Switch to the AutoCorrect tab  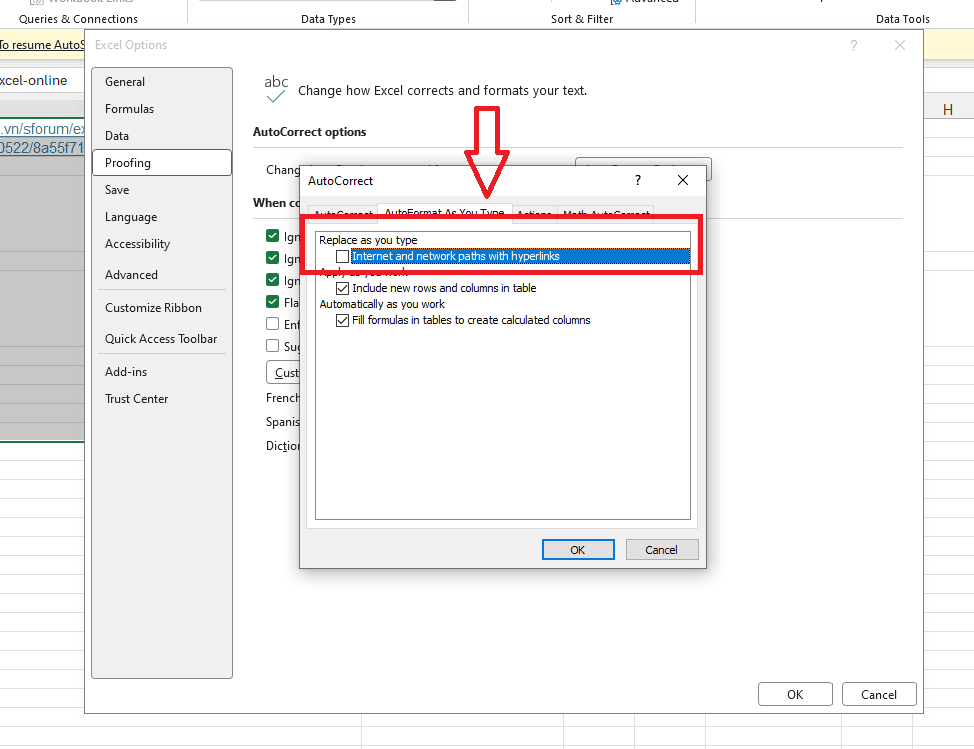343,212
